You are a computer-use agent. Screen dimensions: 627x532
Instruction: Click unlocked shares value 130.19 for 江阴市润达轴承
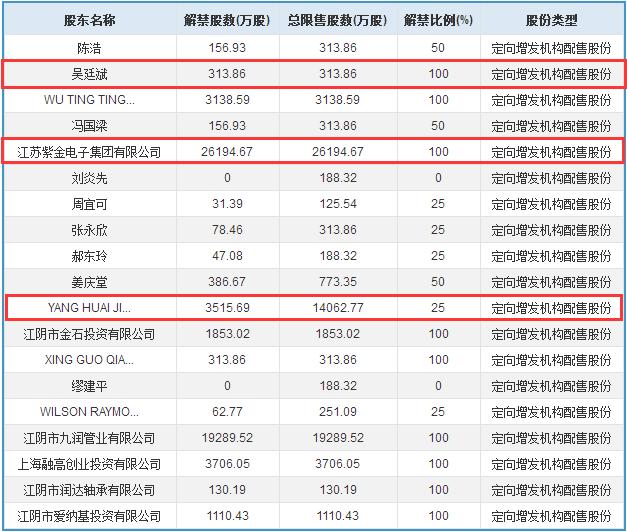[x=227, y=490]
